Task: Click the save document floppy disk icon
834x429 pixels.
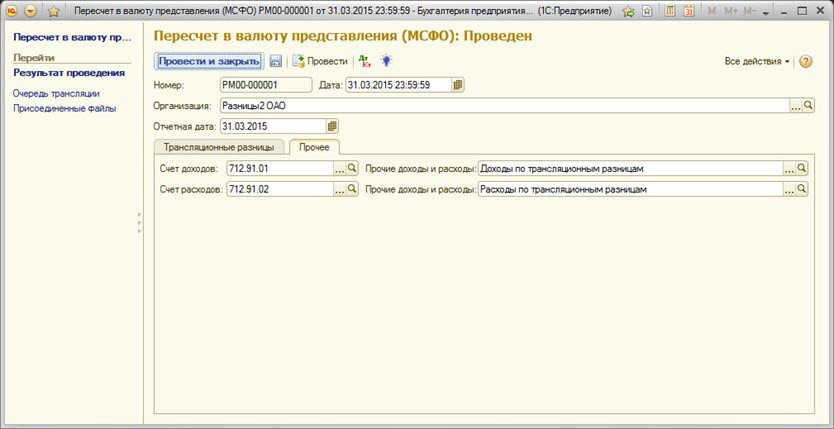Action: coord(275,62)
